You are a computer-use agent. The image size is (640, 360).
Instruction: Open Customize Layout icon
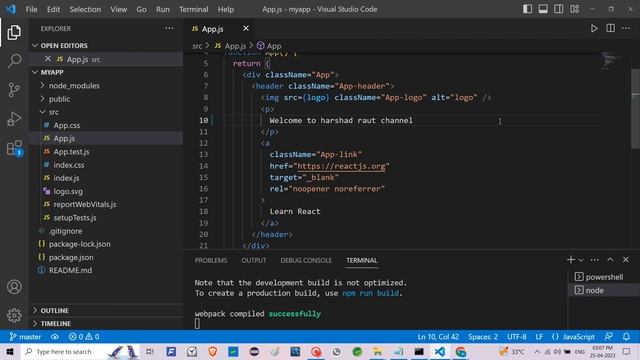pos(574,9)
